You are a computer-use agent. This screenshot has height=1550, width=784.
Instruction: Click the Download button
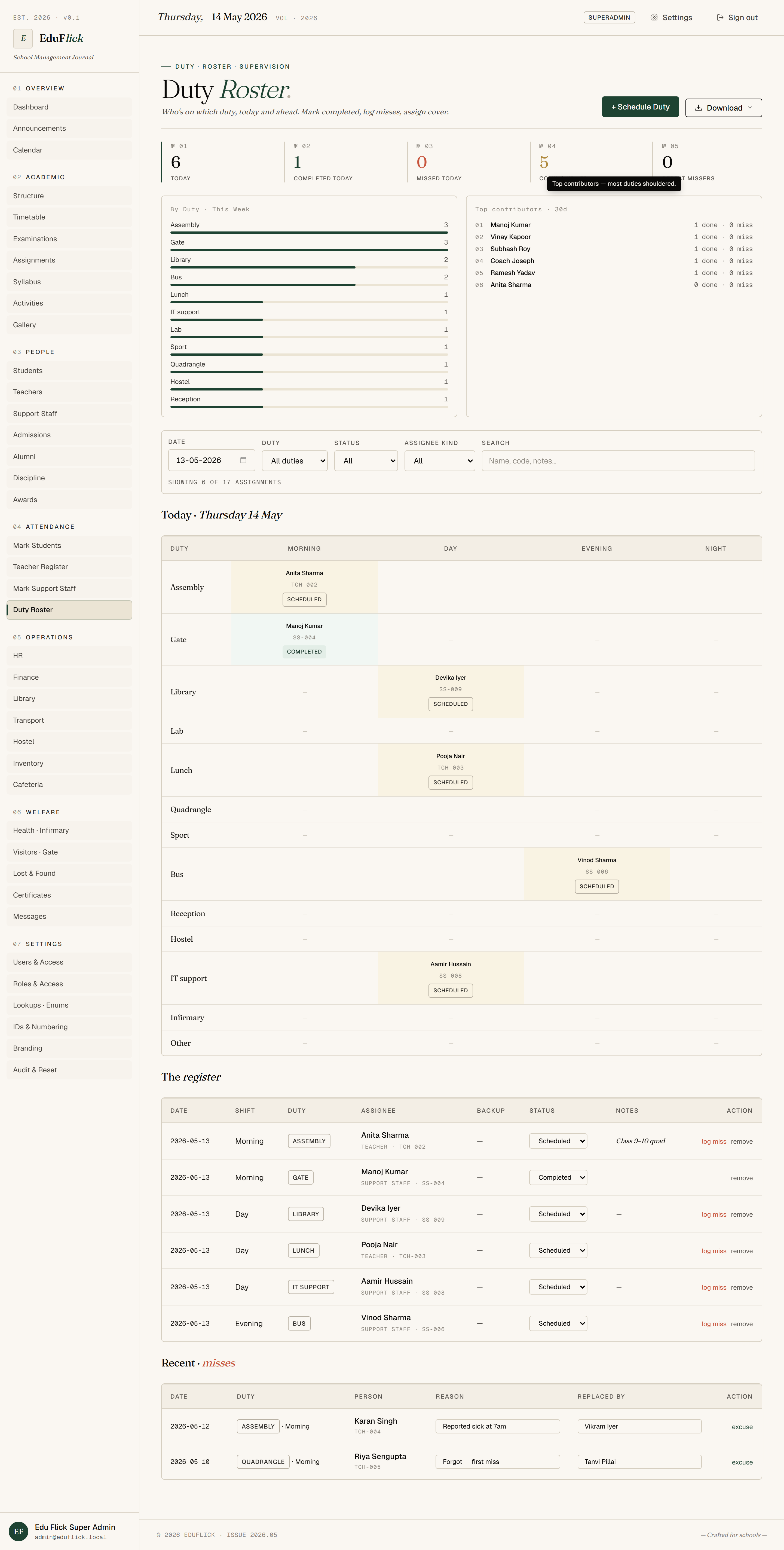[x=723, y=108]
